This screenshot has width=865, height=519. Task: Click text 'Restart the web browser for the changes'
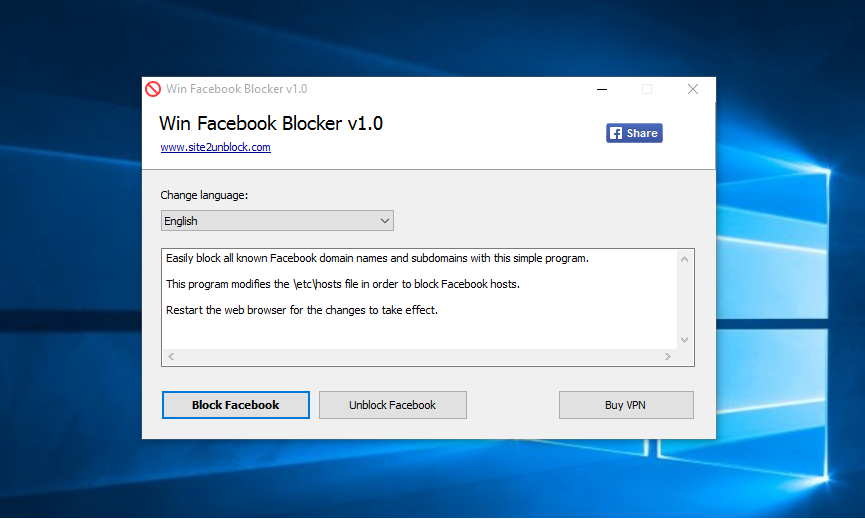pyautogui.click(x=266, y=310)
